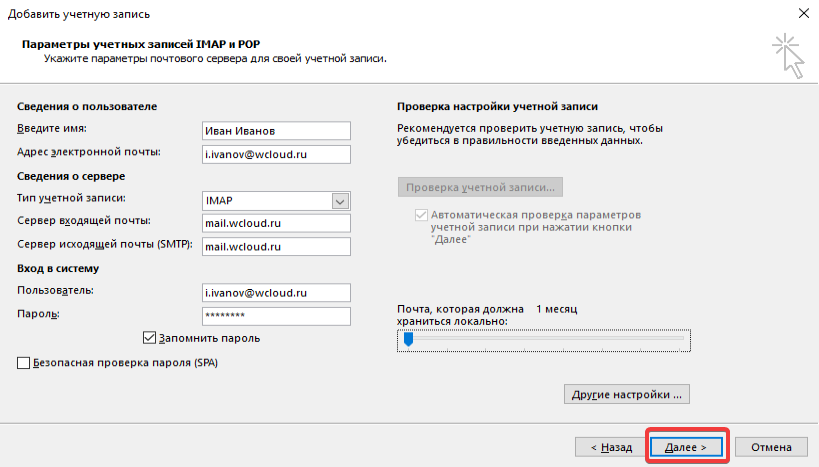Focus the Пользователь login field
The image size is (819, 467).
tap(276, 292)
